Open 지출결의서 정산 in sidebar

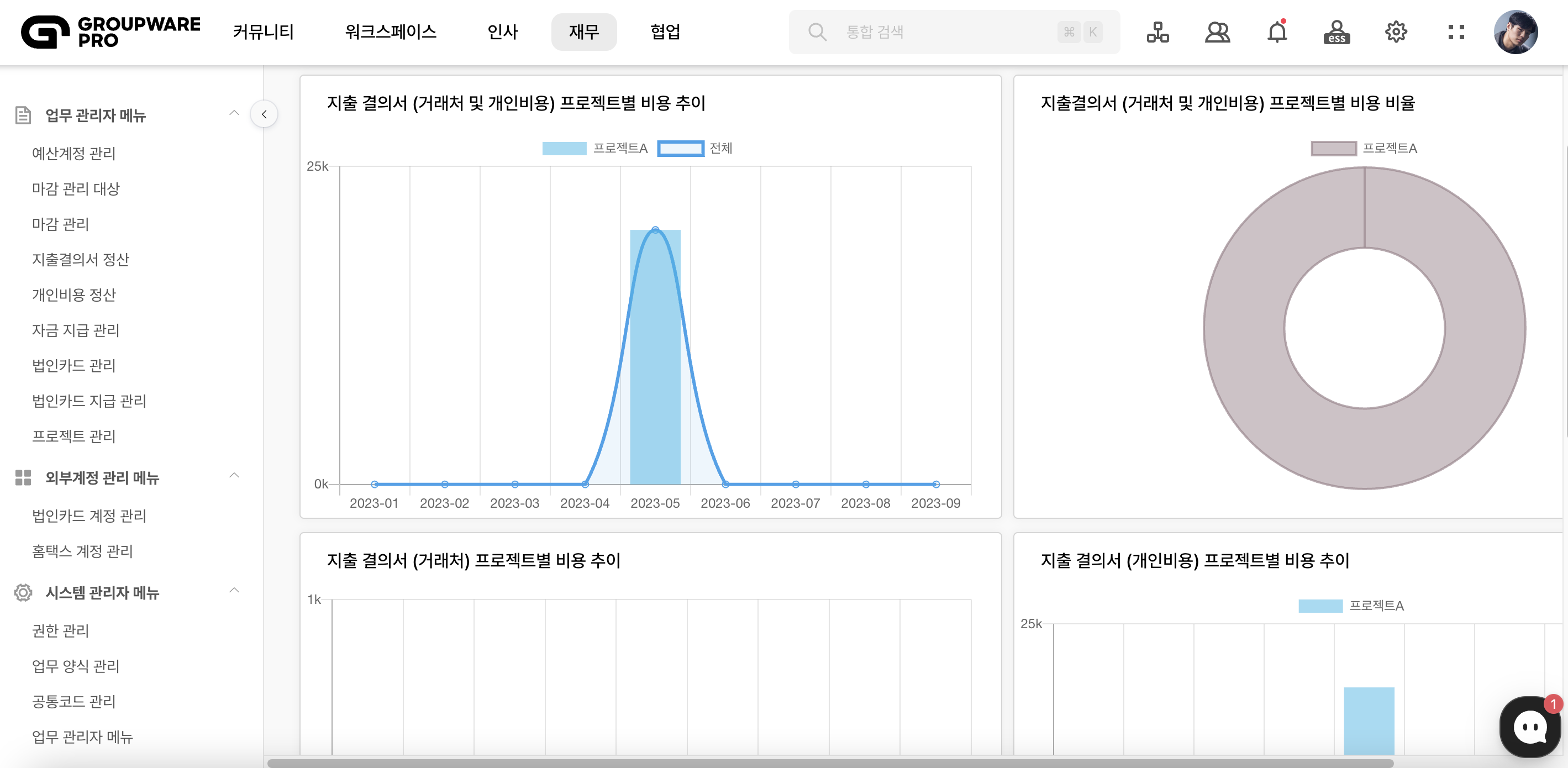click(80, 260)
